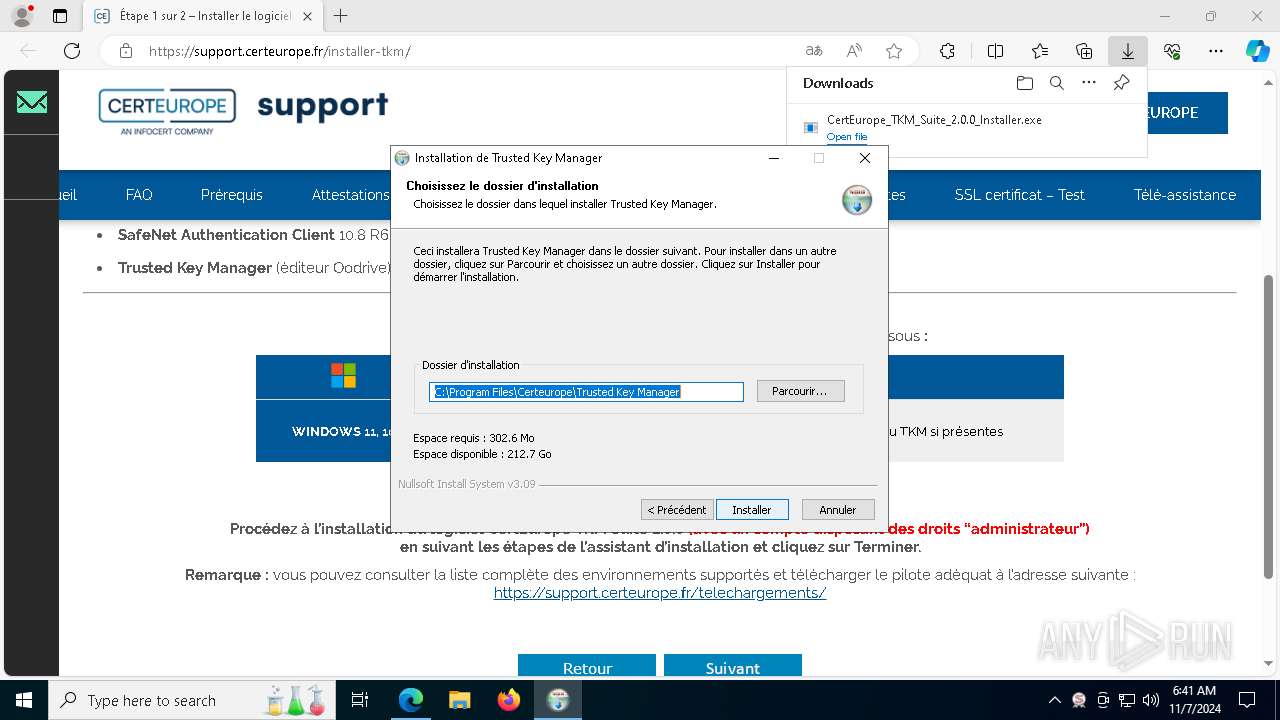Minimize the Trusted Key Manager installer window

click(x=773, y=158)
